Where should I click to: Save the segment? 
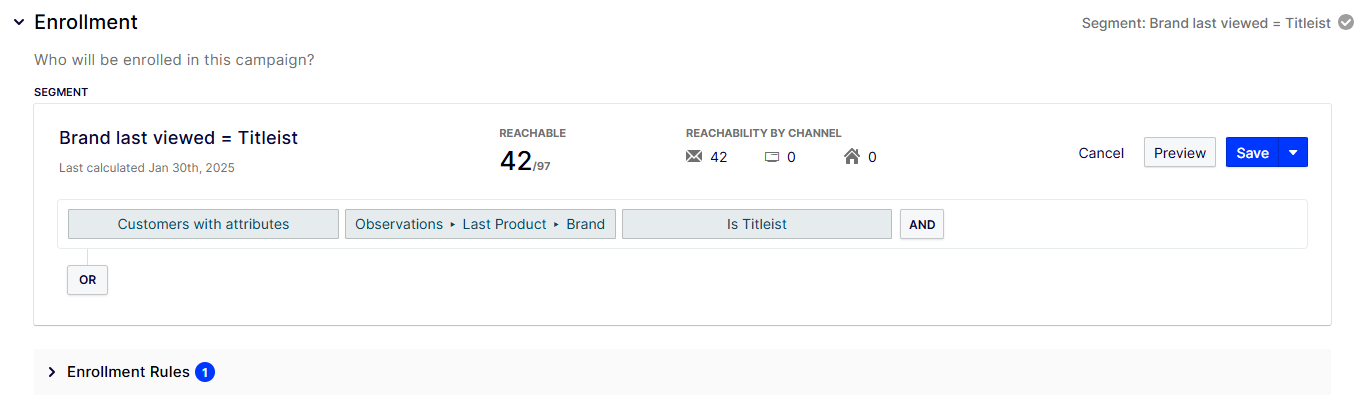(x=1252, y=153)
